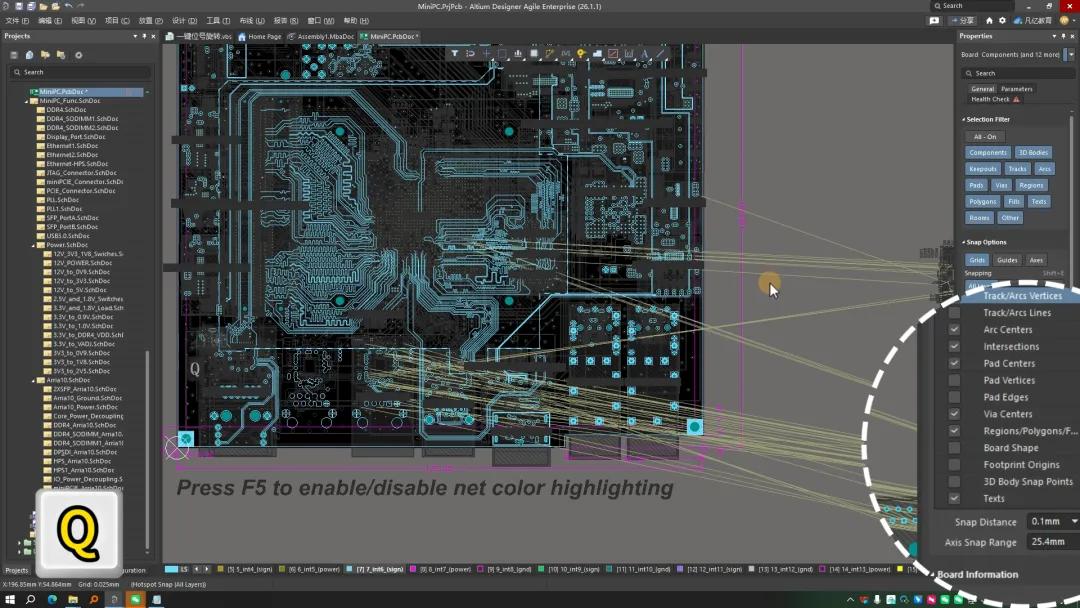The width and height of the screenshot is (1080, 608).
Task: Open the 设计 (D) menu
Action: click(184, 21)
